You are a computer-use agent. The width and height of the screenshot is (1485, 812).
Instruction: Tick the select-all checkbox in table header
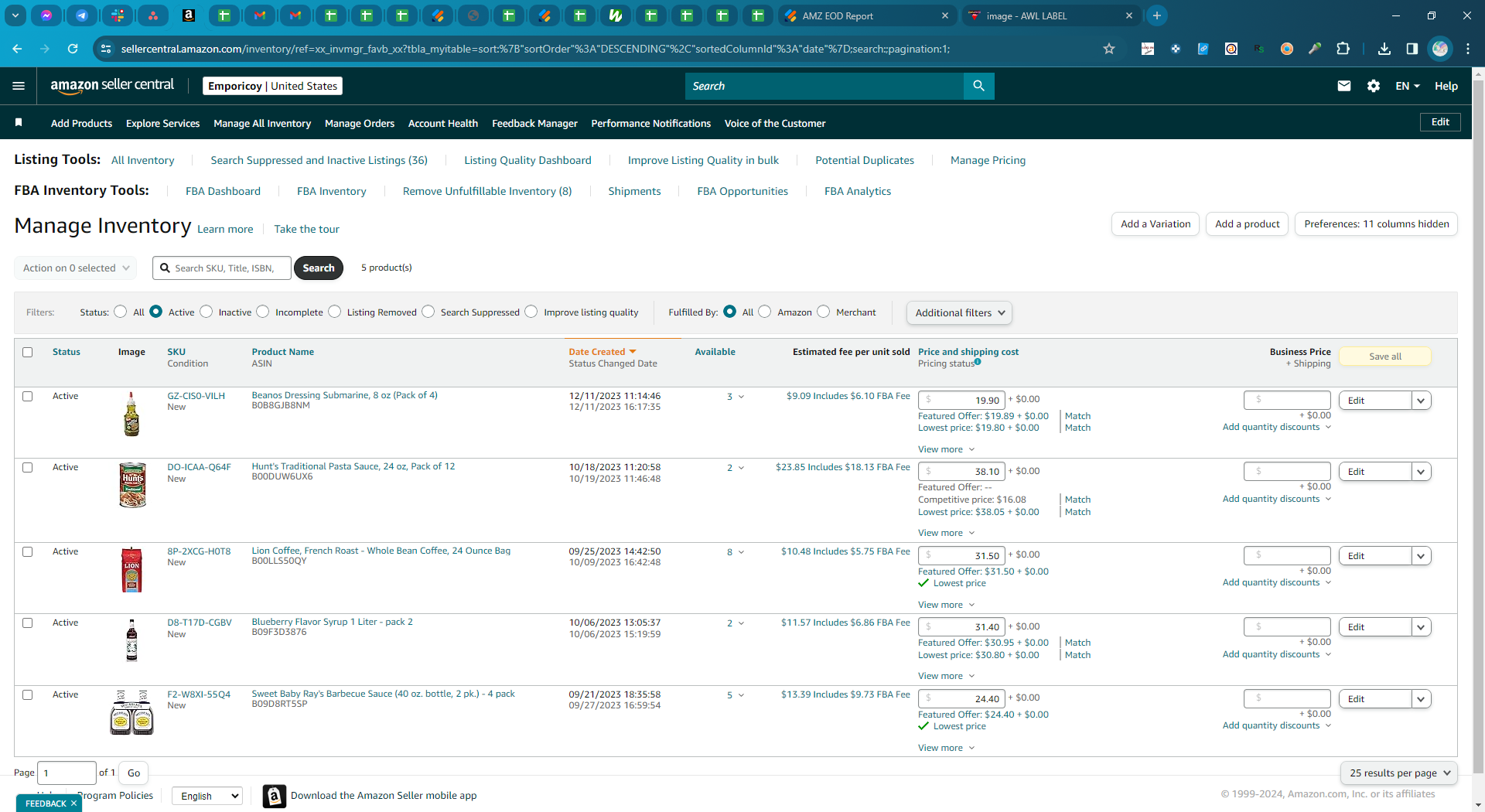coord(28,352)
